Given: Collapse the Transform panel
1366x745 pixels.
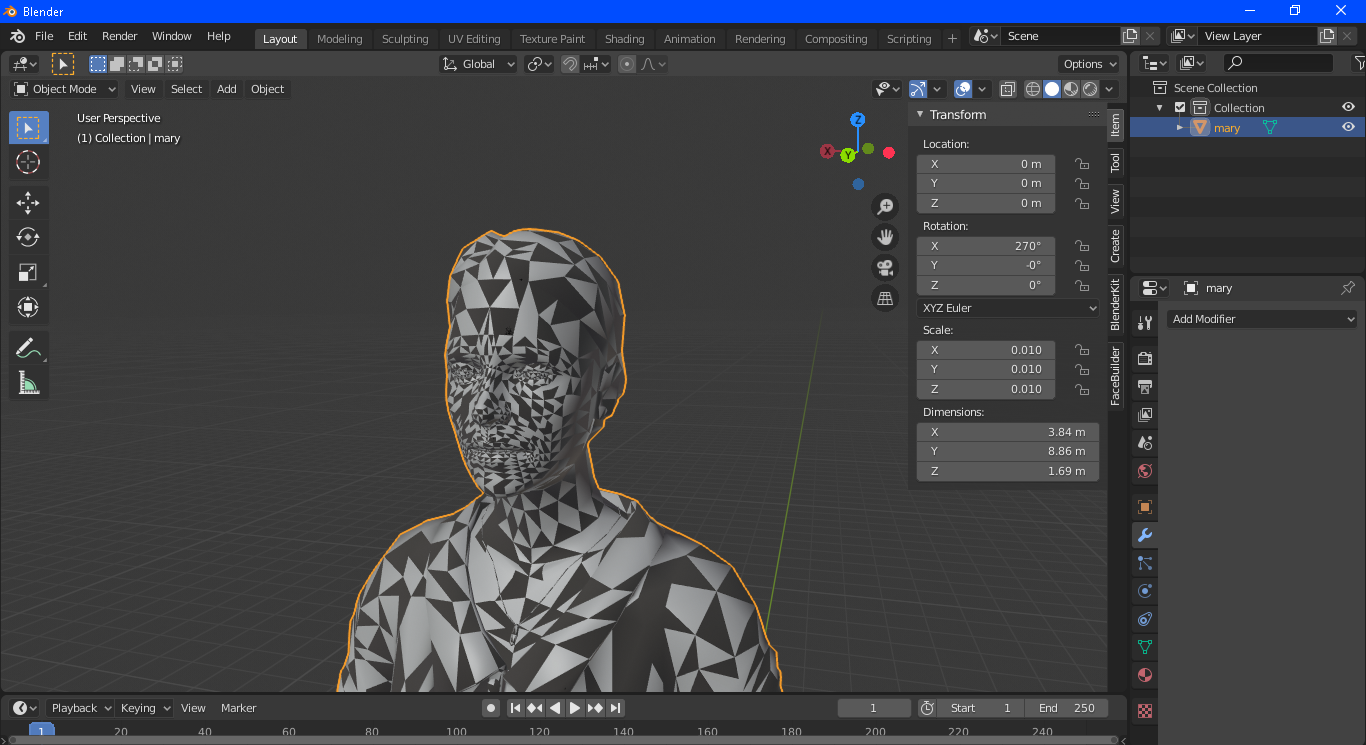Looking at the screenshot, I should click(x=920, y=114).
